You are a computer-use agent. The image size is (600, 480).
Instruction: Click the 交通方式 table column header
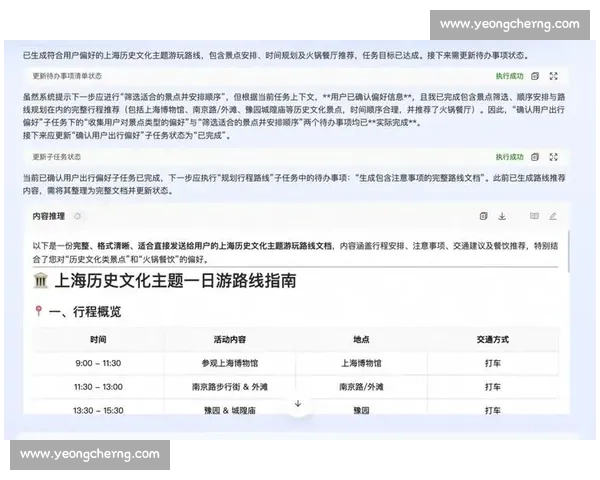[493, 340]
